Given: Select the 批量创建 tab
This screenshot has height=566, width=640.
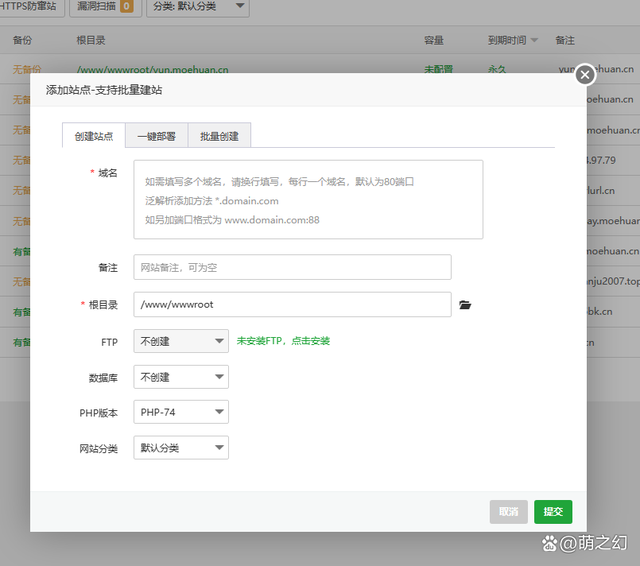Looking at the screenshot, I should pyautogui.click(x=219, y=136).
